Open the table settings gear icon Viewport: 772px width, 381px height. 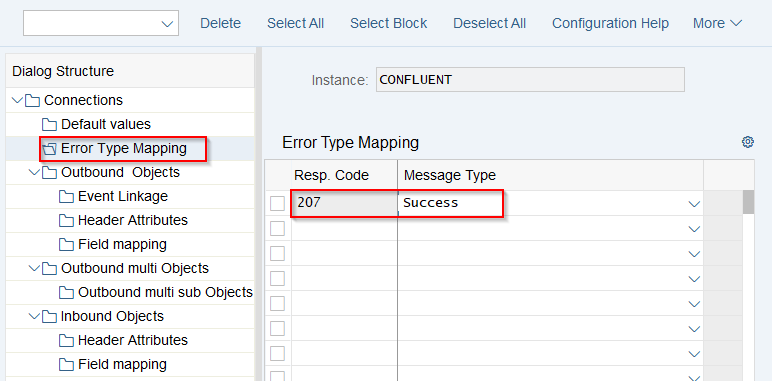pos(747,142)
